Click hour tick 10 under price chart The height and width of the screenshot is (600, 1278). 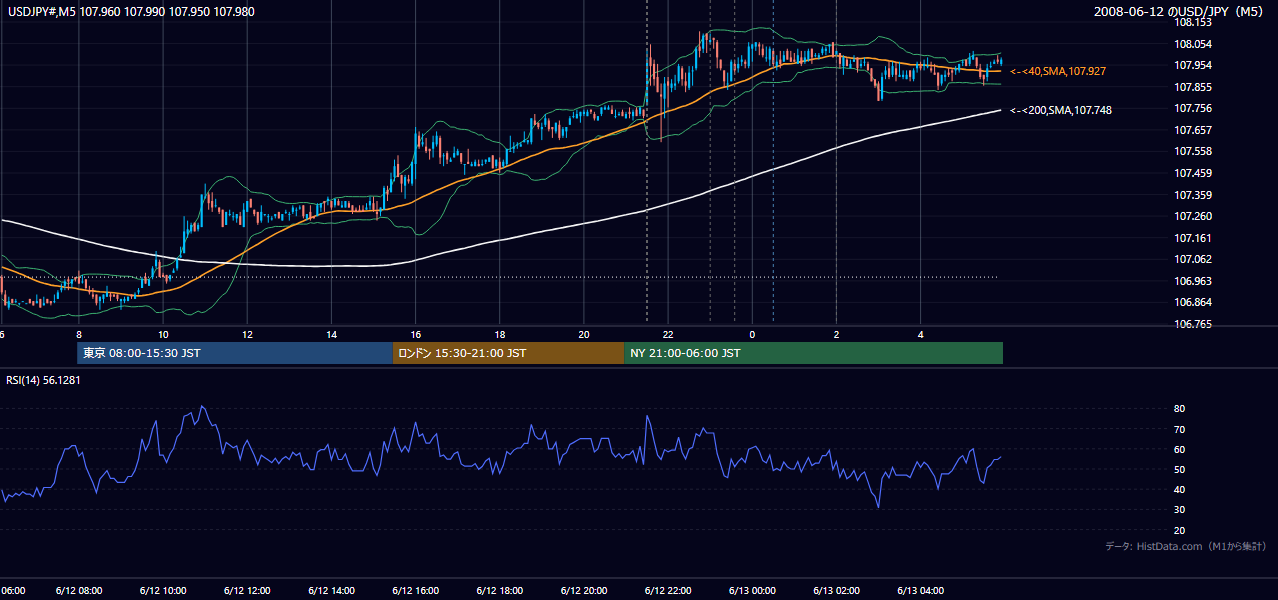coord(162,335)
